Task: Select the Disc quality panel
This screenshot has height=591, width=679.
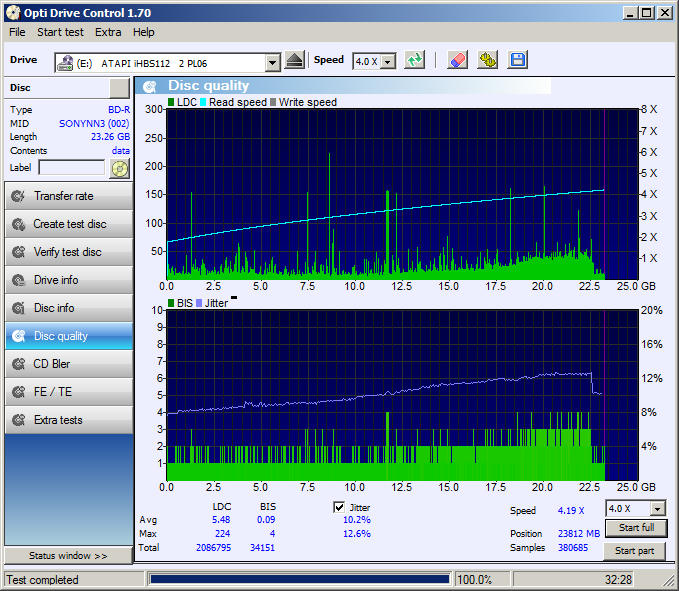Action: (69, 336)
